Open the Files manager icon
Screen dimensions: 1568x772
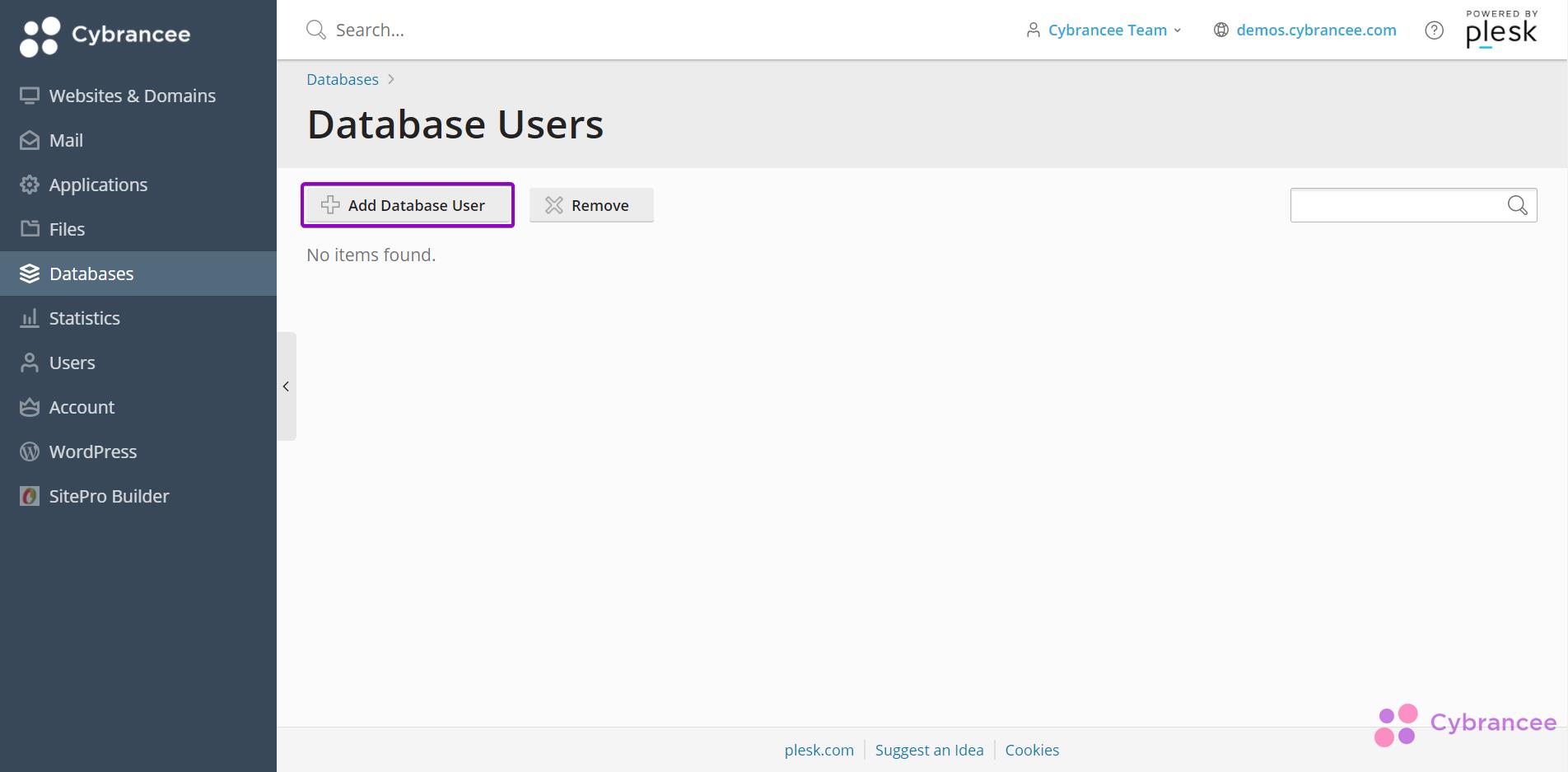(x=29, y=229)
